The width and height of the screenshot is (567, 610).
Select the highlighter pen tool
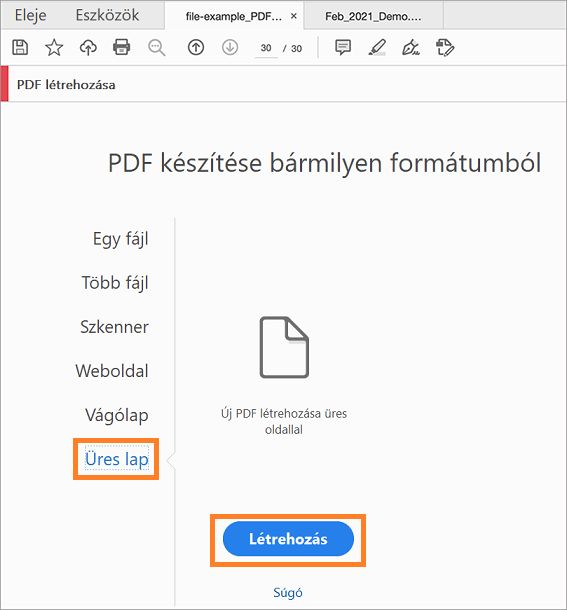click(377, 47)
